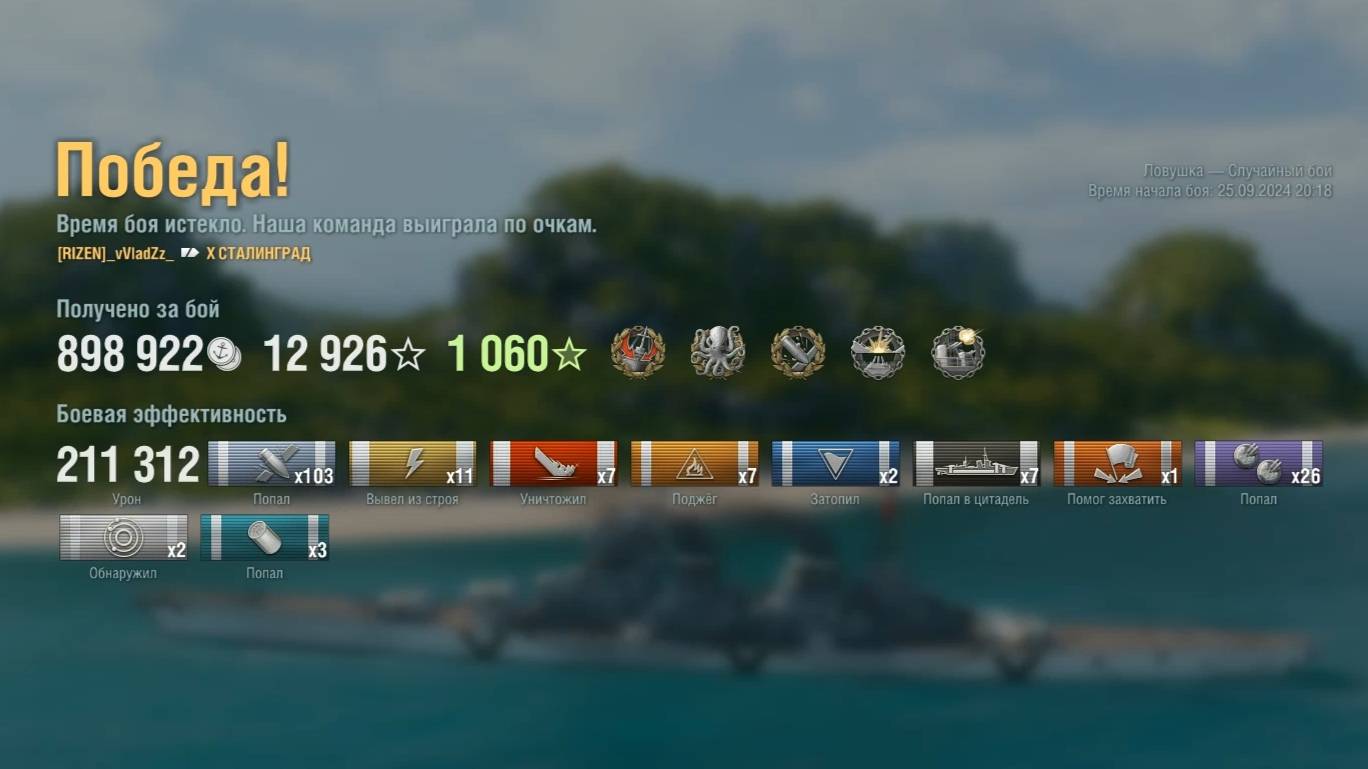Viewport: 1368px width, 769px height.
Task: Click the silver credits coin icon
Action: (224, 355)
